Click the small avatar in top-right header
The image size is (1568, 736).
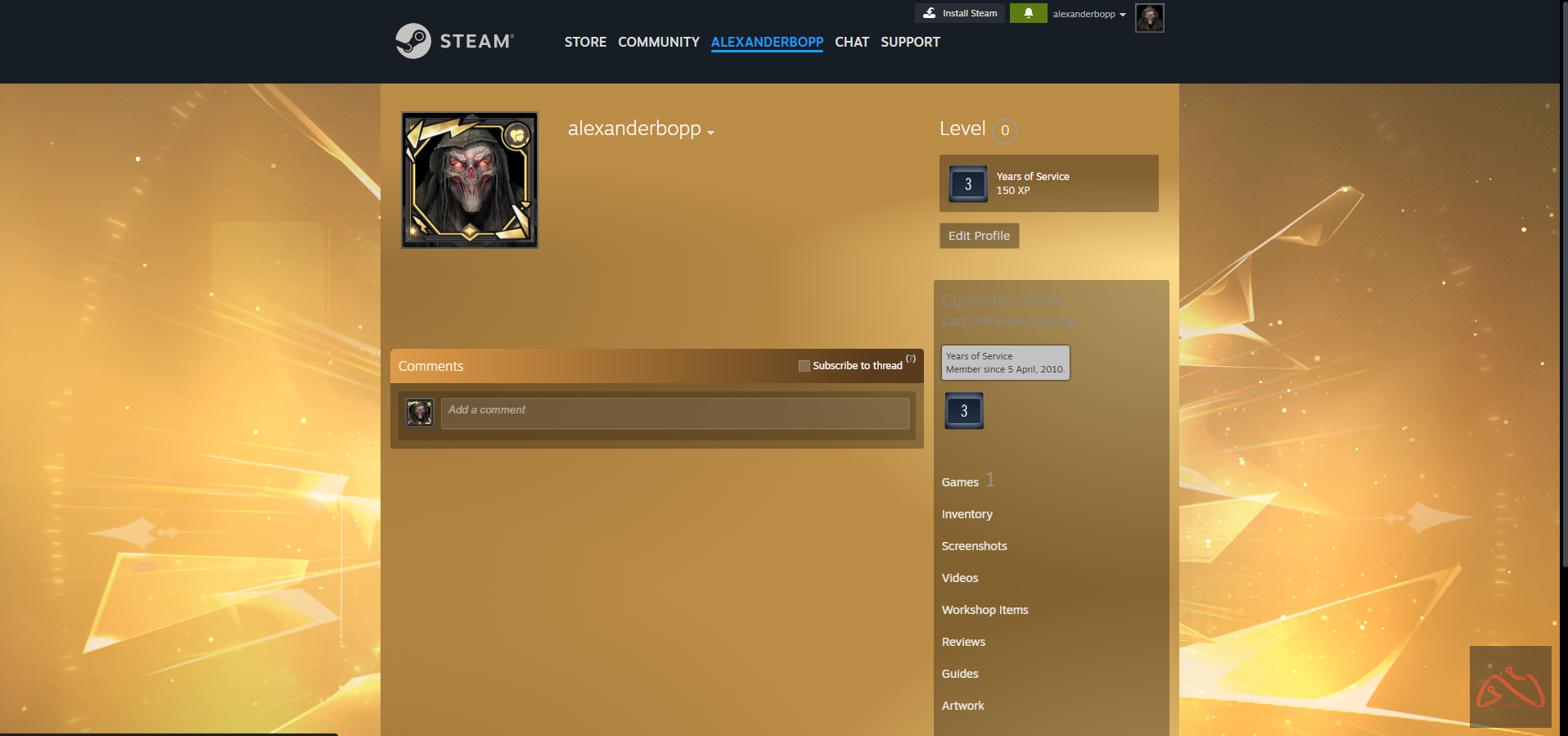coord(1149,17)
